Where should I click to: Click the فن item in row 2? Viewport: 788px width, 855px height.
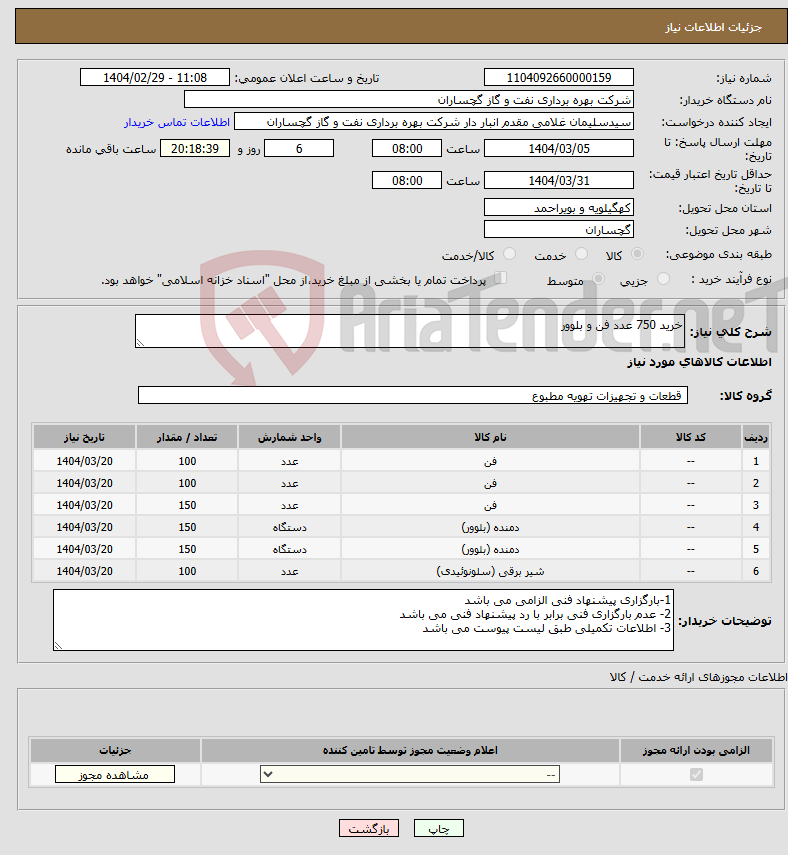490,483
